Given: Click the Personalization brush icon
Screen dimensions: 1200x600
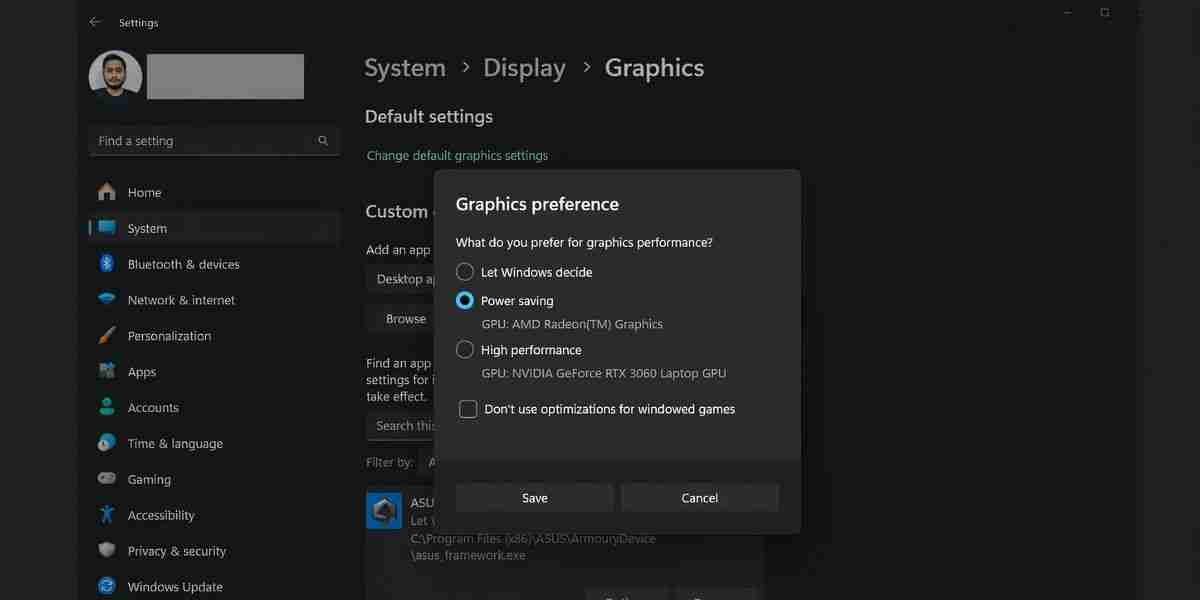Looking at the screenshot, I should (x=107, y=336).
